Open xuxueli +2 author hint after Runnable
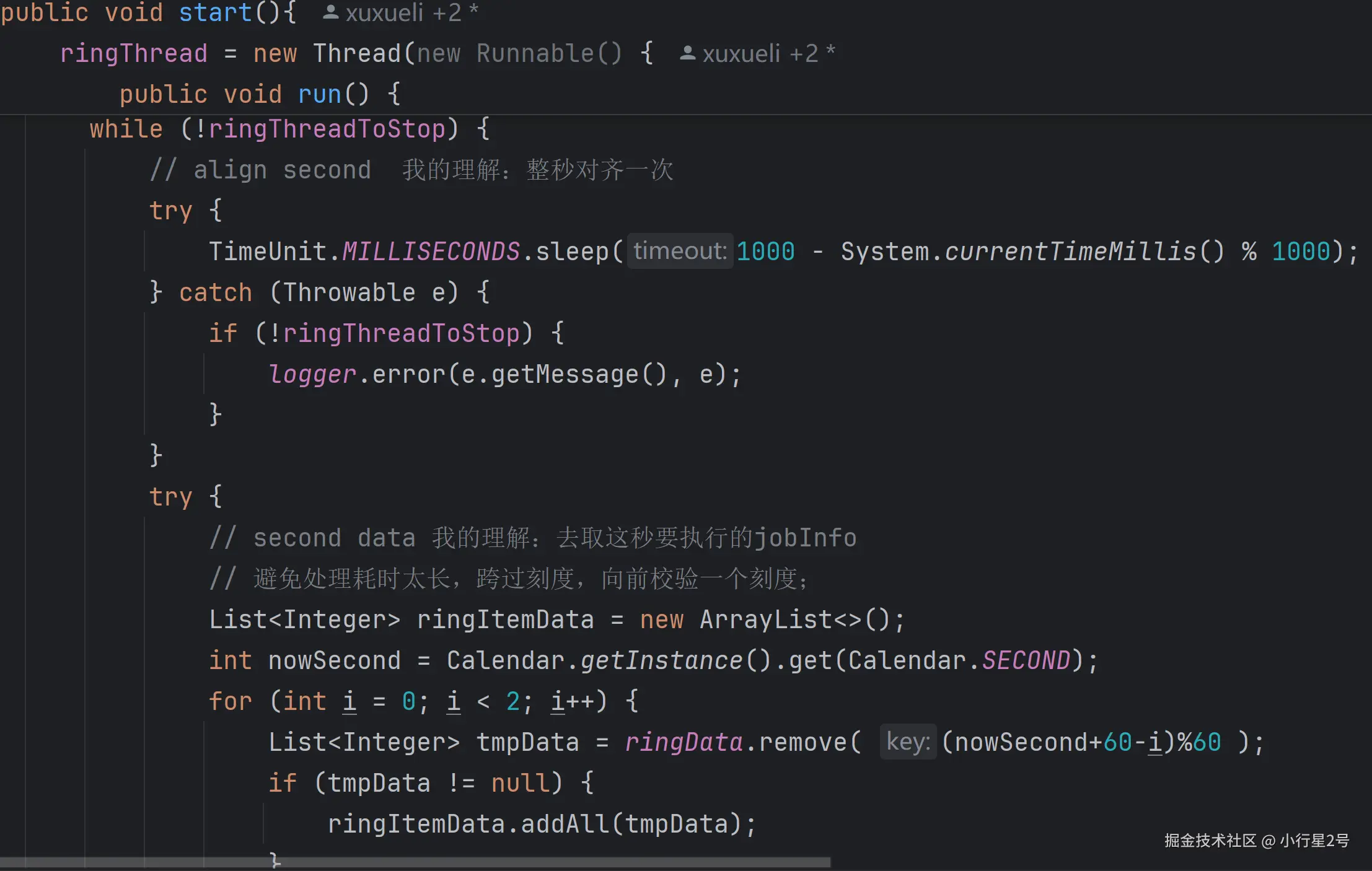The width and height of the screenshot is (1372, 871). click(761, 54)
